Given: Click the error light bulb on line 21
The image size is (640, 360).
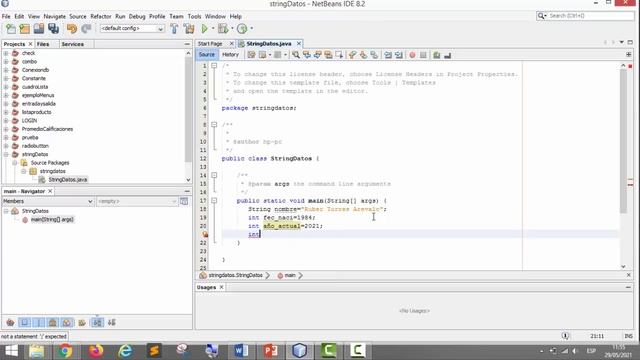Looking at the screenshot, I should click(205, 234).
